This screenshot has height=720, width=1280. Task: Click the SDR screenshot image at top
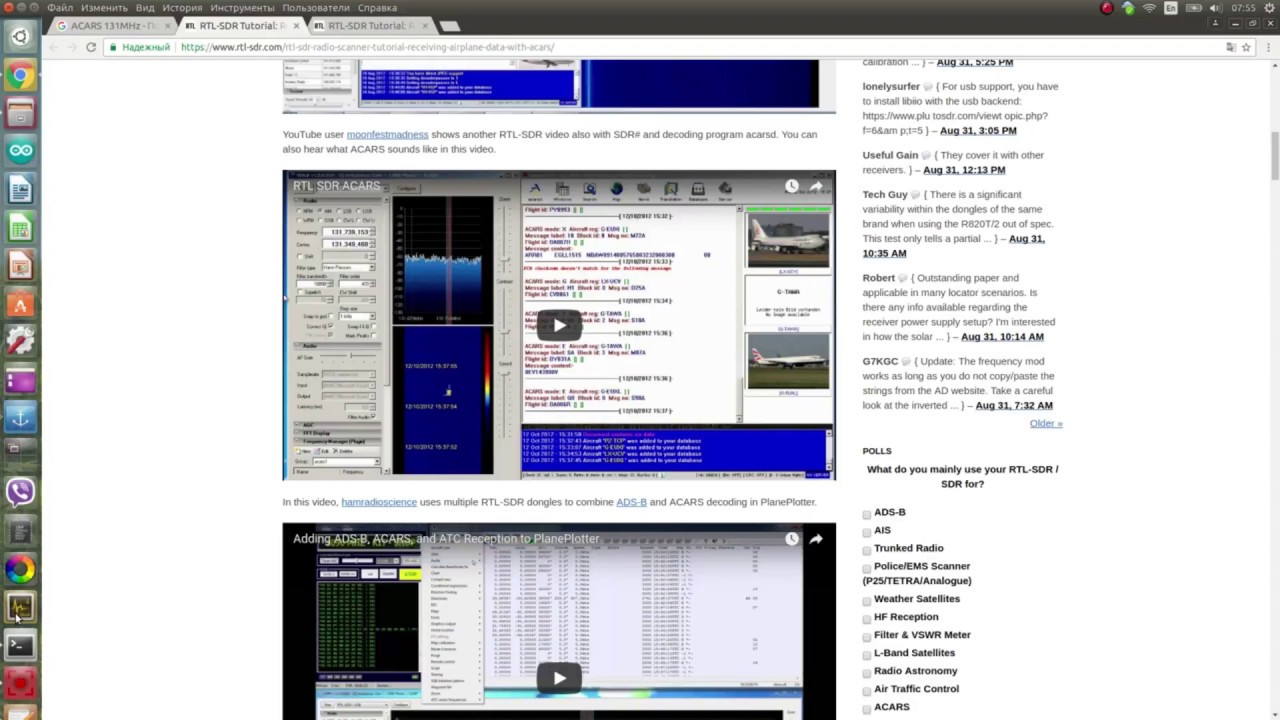pos(559,84)
